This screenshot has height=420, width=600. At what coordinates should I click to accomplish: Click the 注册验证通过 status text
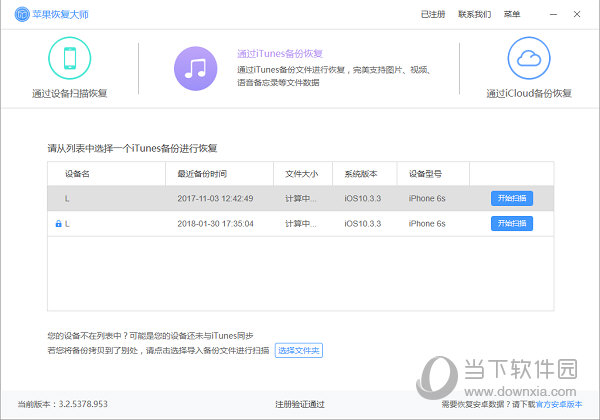[x=300, y=404]
